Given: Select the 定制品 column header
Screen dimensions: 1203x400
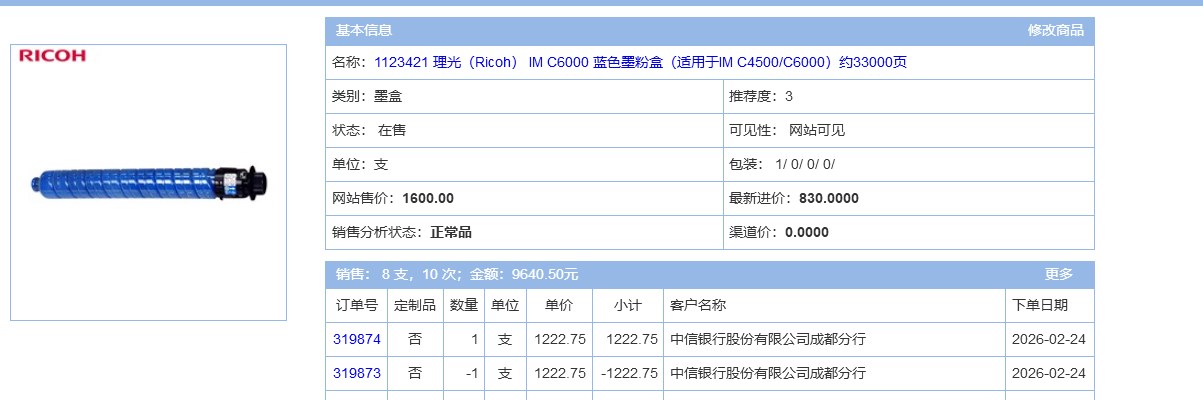Looking at the screenshot, I should pyautogui.click(x=415, y=305).
